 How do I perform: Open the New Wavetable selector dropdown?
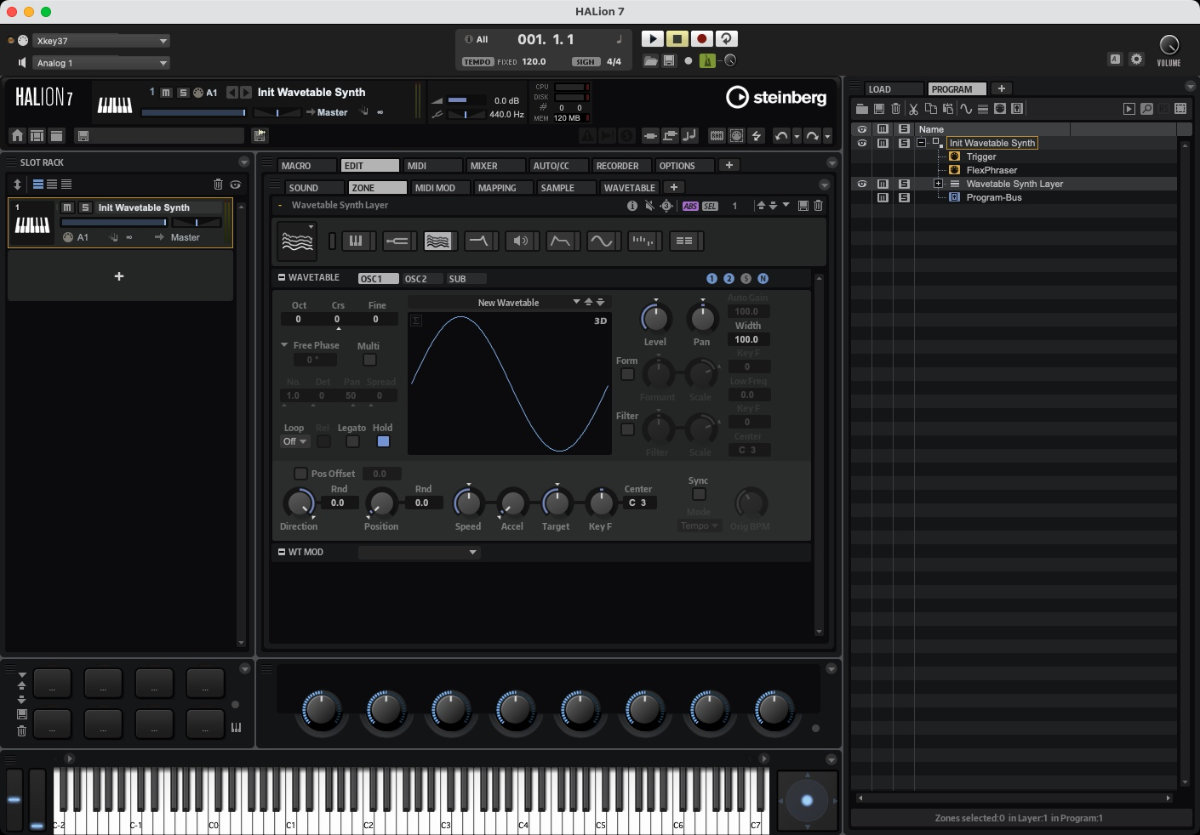(576, 302)
